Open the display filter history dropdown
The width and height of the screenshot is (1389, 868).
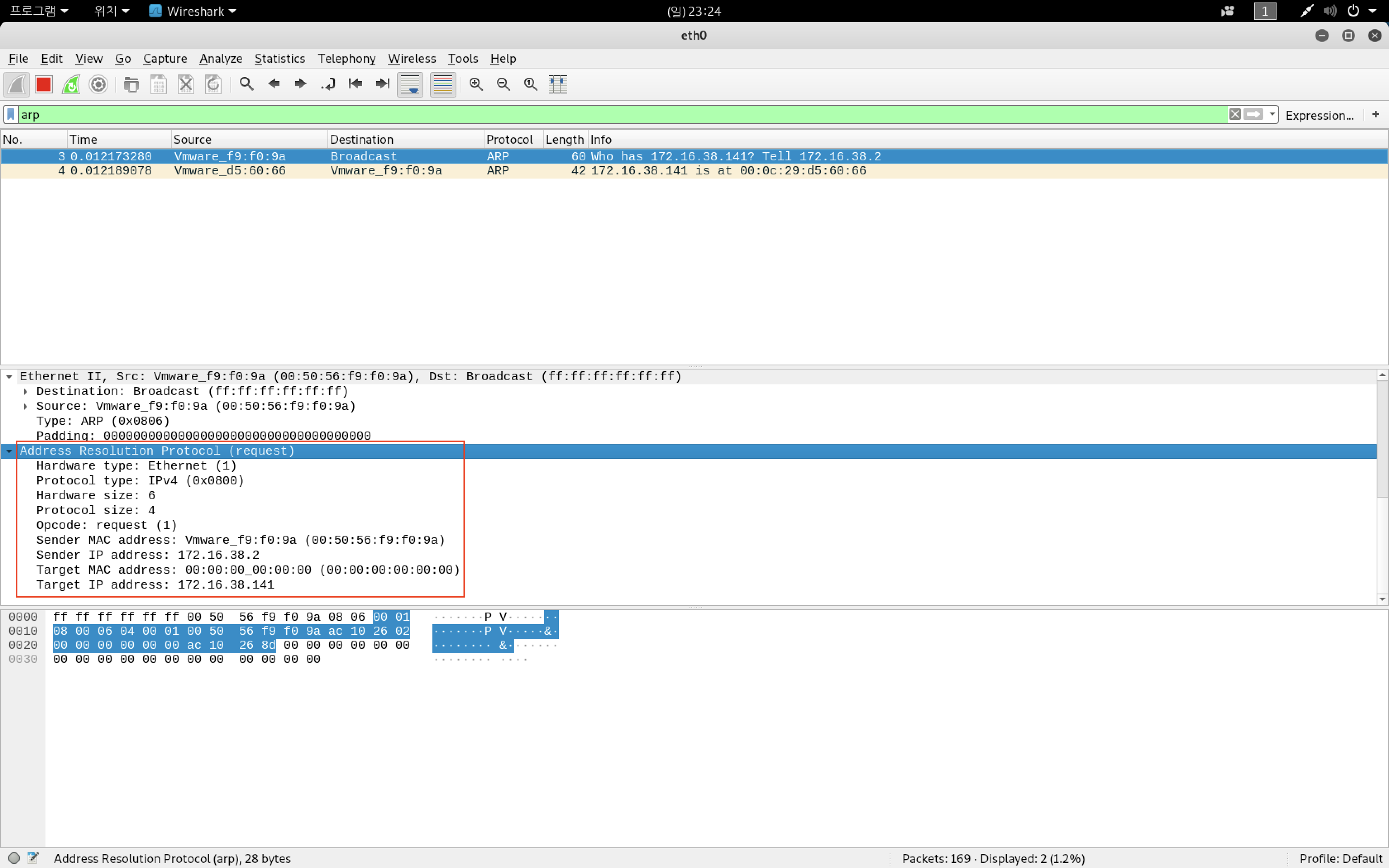pos(1272,114)
